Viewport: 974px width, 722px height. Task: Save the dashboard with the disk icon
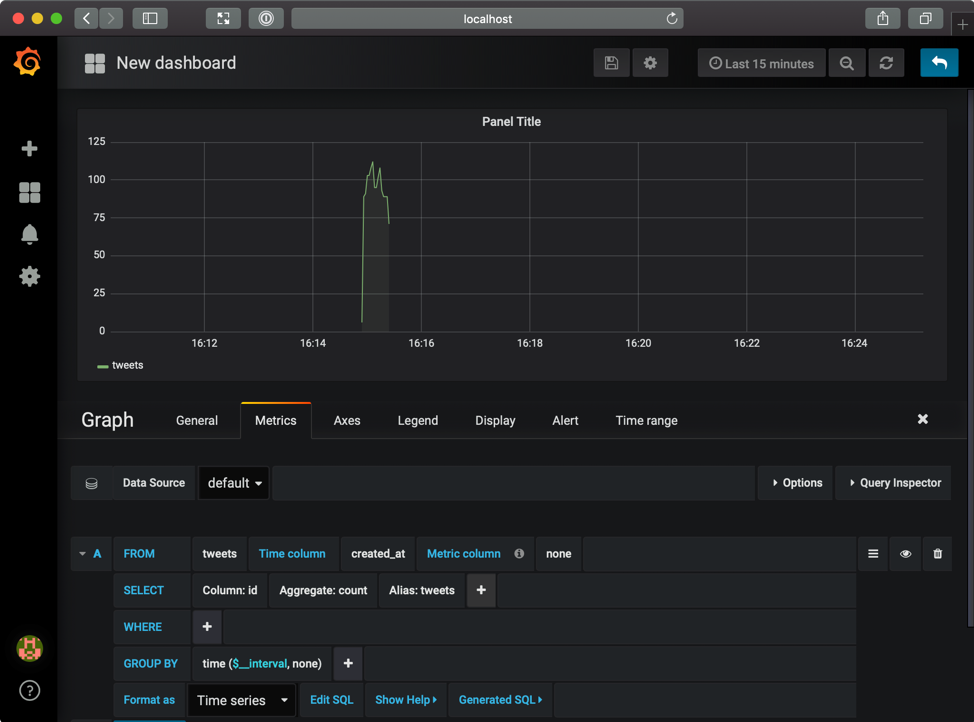[x=611, y=63]
